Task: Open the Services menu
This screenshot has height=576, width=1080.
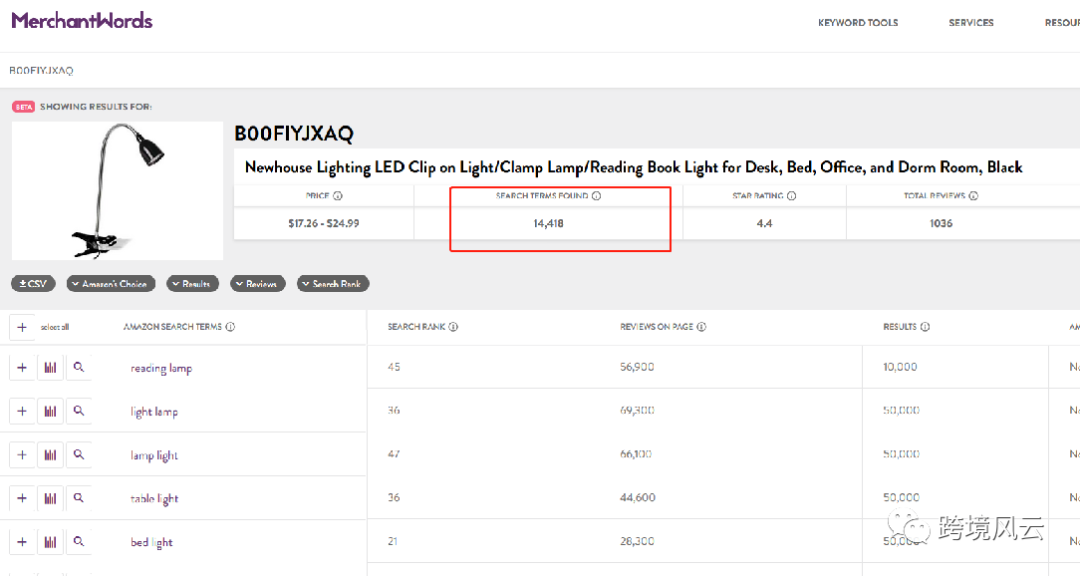Action: [970, 23]
